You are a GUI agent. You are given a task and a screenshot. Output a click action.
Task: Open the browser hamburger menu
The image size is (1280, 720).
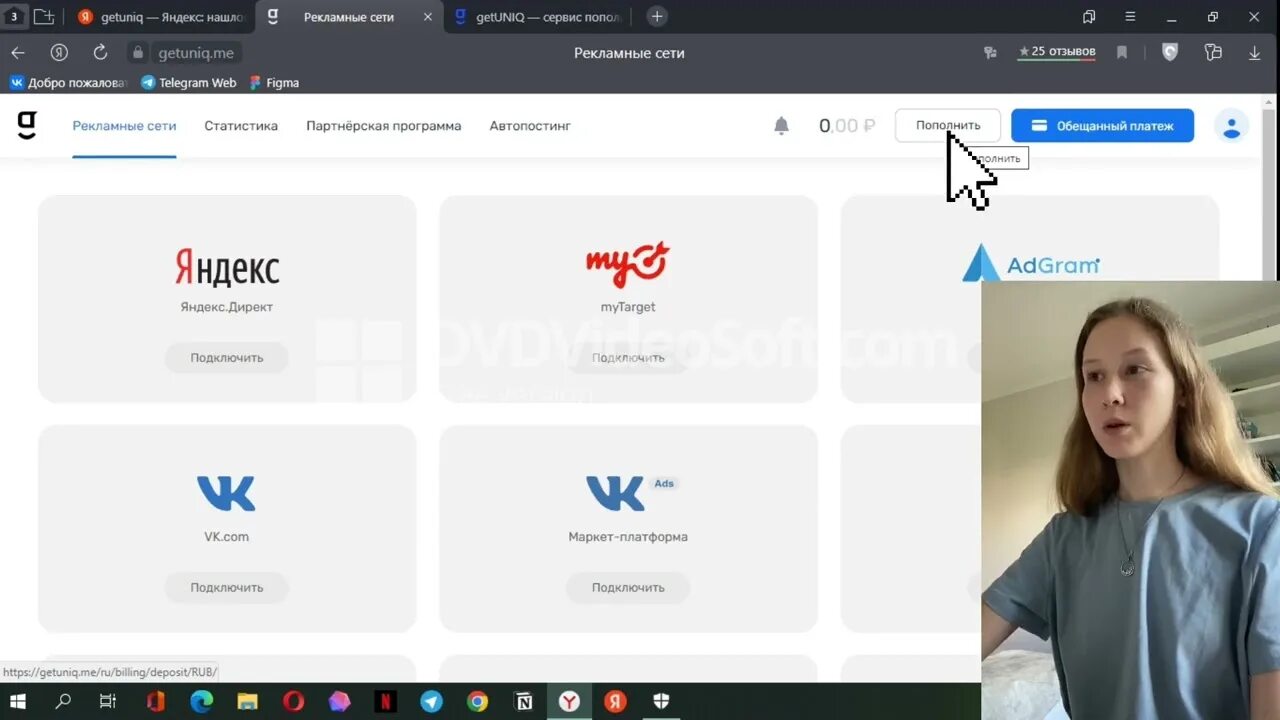coord(1130,16)
